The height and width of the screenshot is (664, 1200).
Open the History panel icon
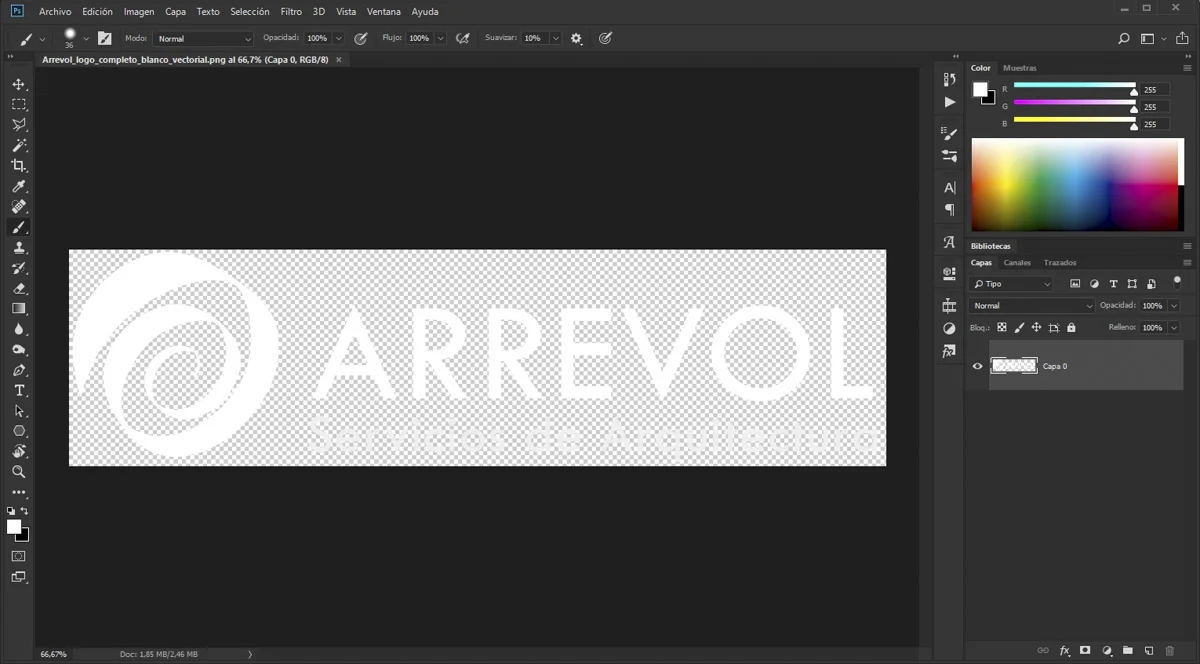(949, 80)
